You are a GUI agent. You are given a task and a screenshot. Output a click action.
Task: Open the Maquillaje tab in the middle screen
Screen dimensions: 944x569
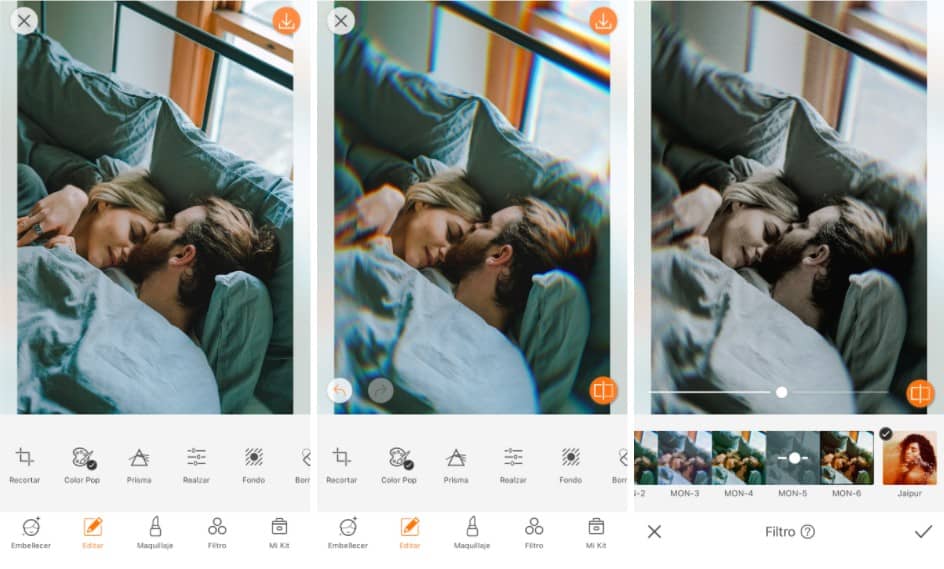(471, 532)
